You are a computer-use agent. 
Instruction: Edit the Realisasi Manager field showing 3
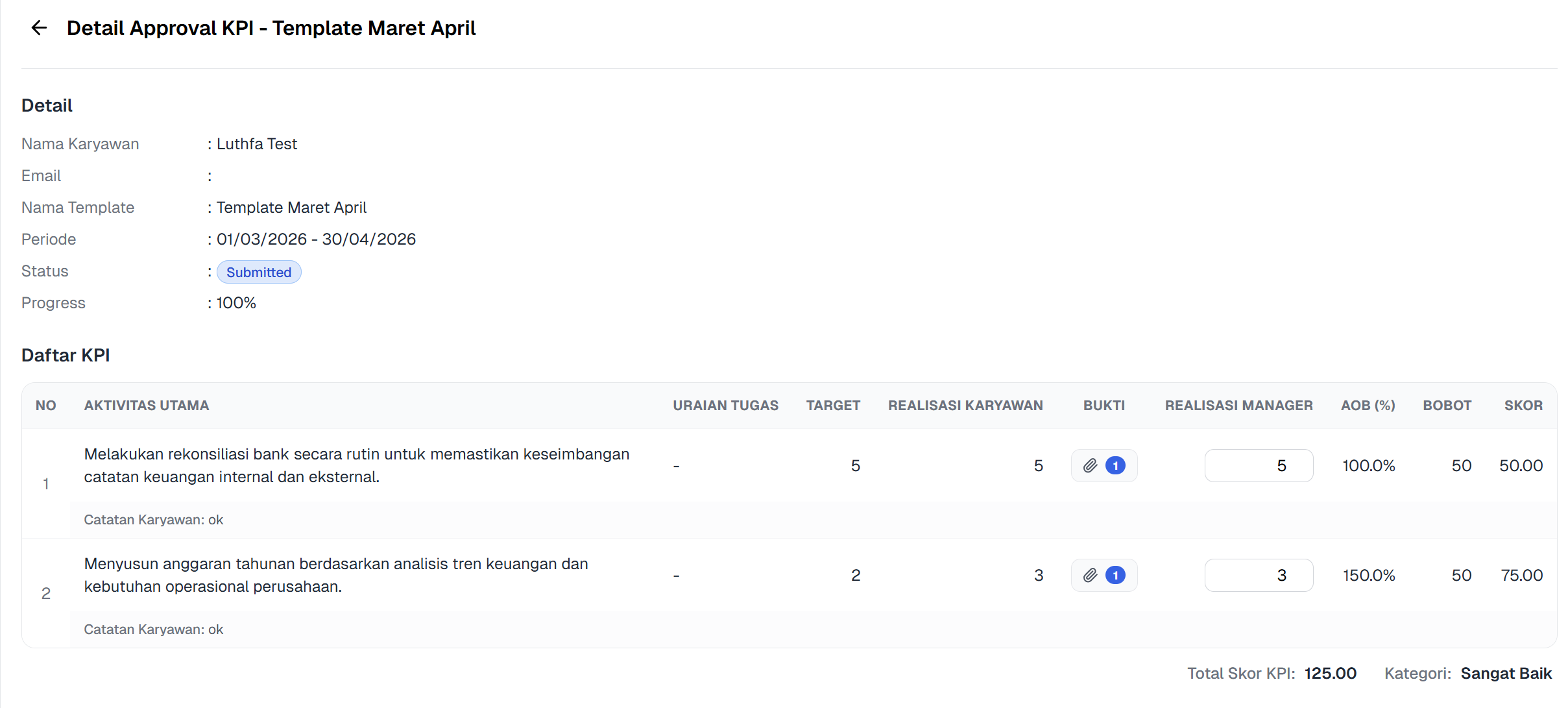(1258, 575)
